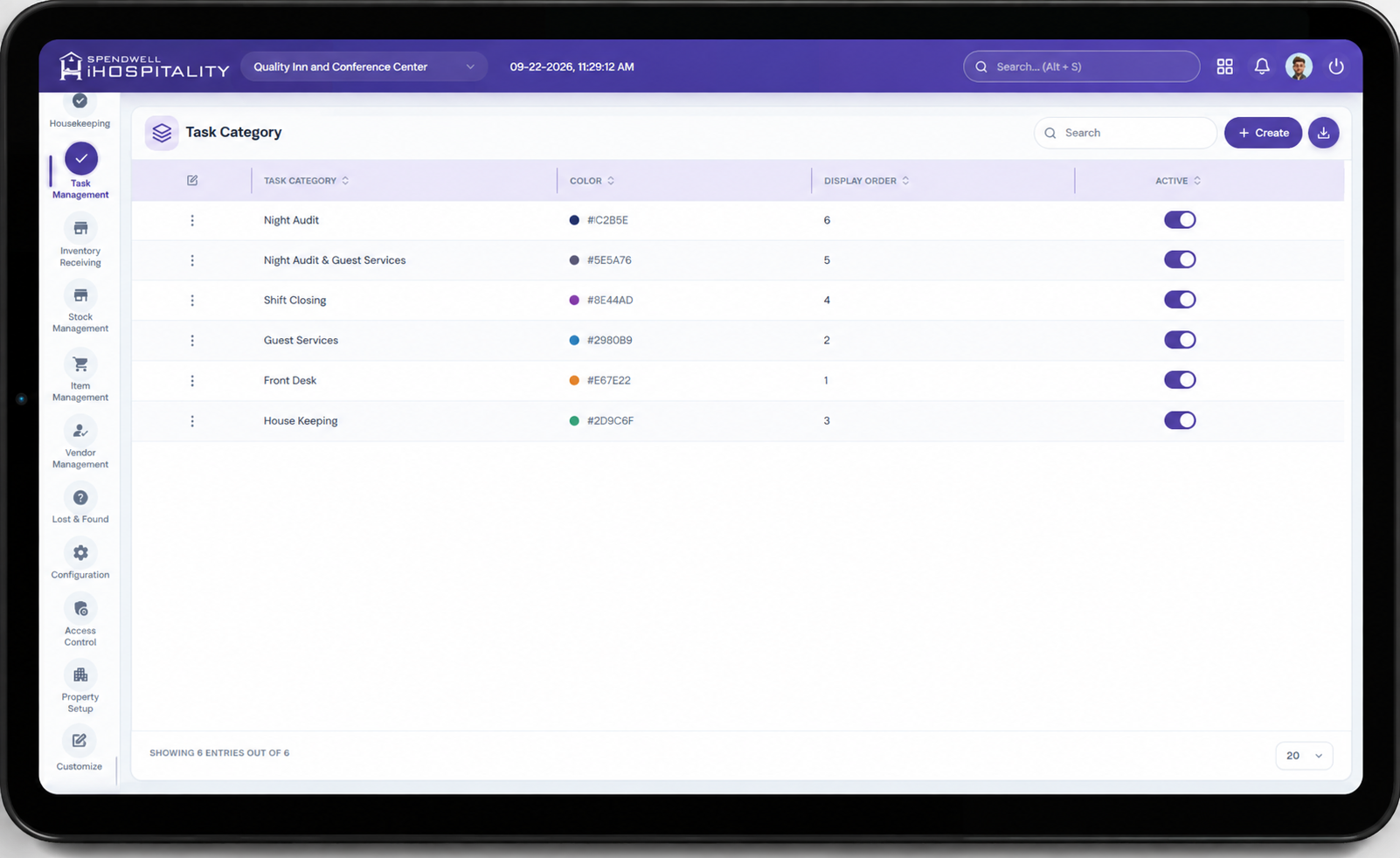
Task: Open Vendor Management in sidebar
Action: pos(80,444)
